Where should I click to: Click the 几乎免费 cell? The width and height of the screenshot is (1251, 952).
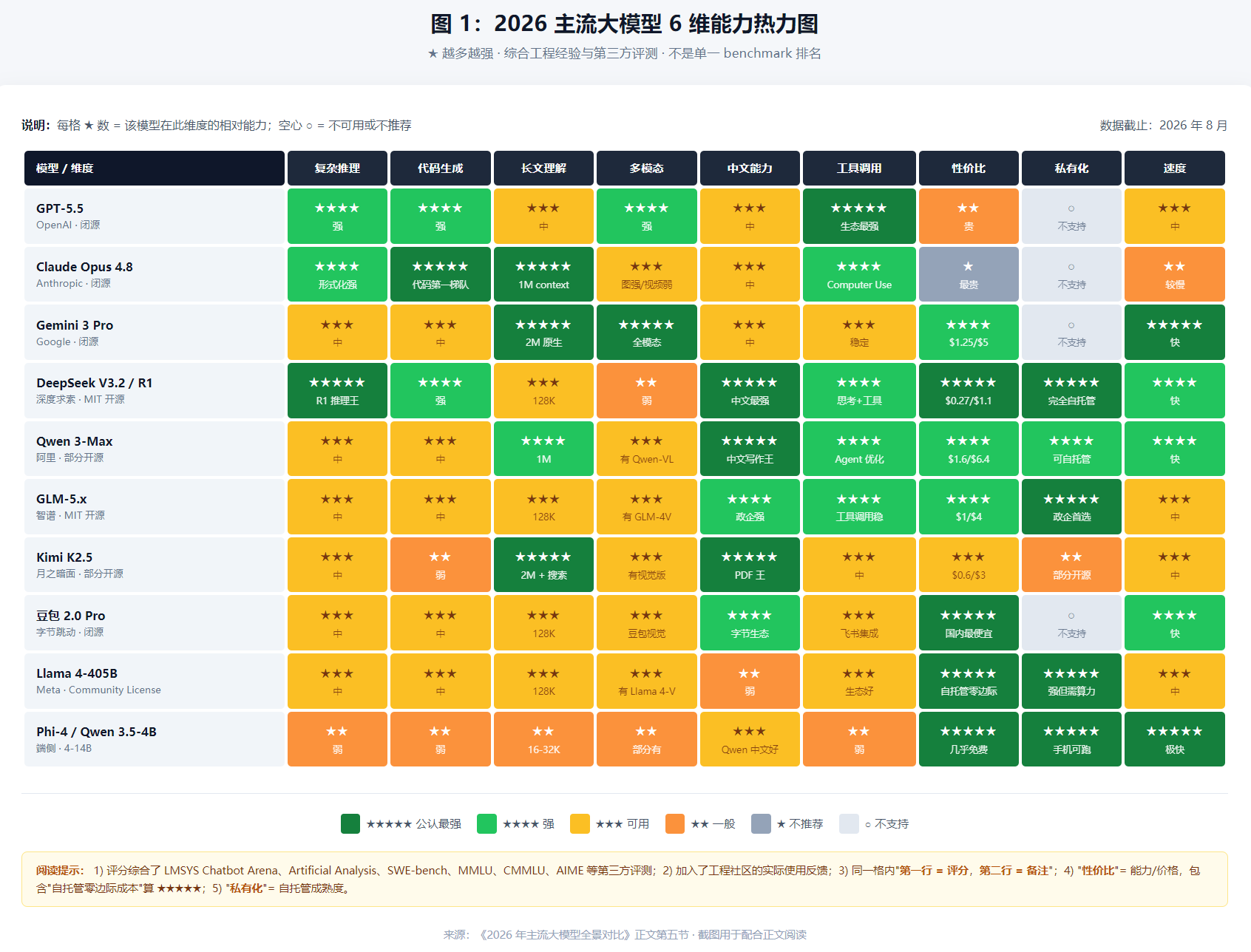(x=969, y=739)
